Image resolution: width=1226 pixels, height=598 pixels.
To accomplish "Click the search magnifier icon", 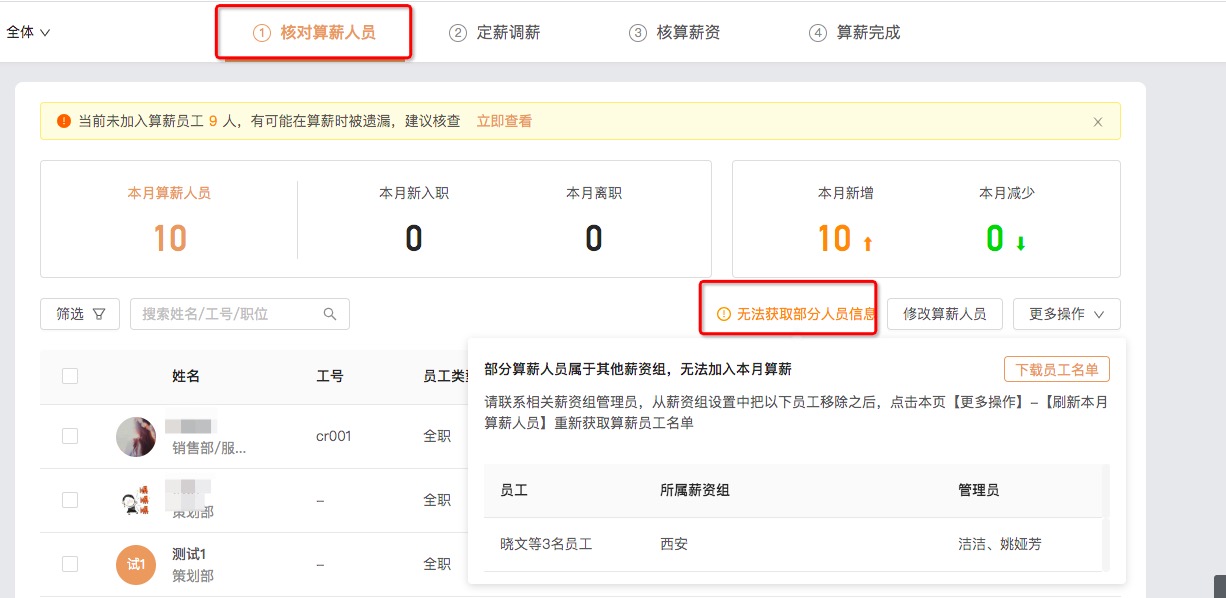I will click(x=330, y=314).
